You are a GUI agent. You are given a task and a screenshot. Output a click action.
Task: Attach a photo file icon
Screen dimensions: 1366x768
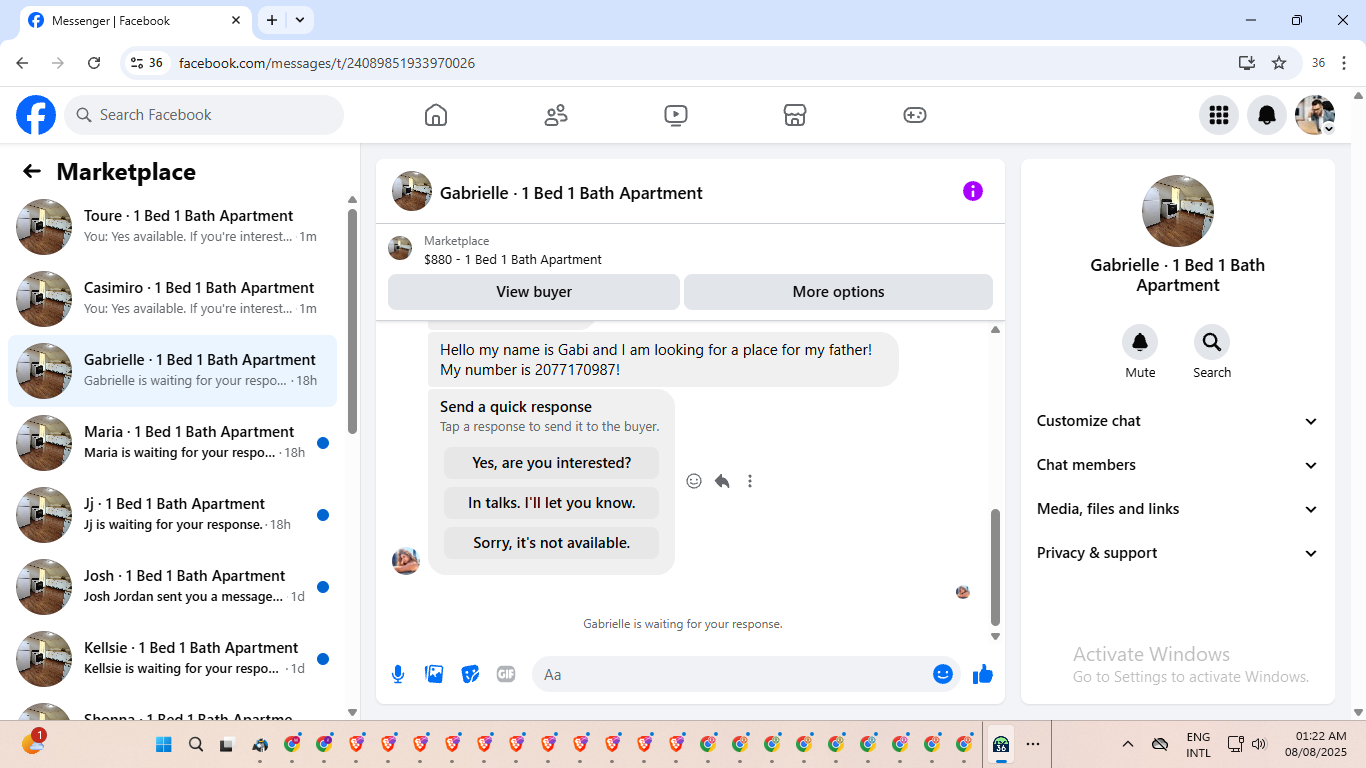pyautogui.click(x=434, y=674)
